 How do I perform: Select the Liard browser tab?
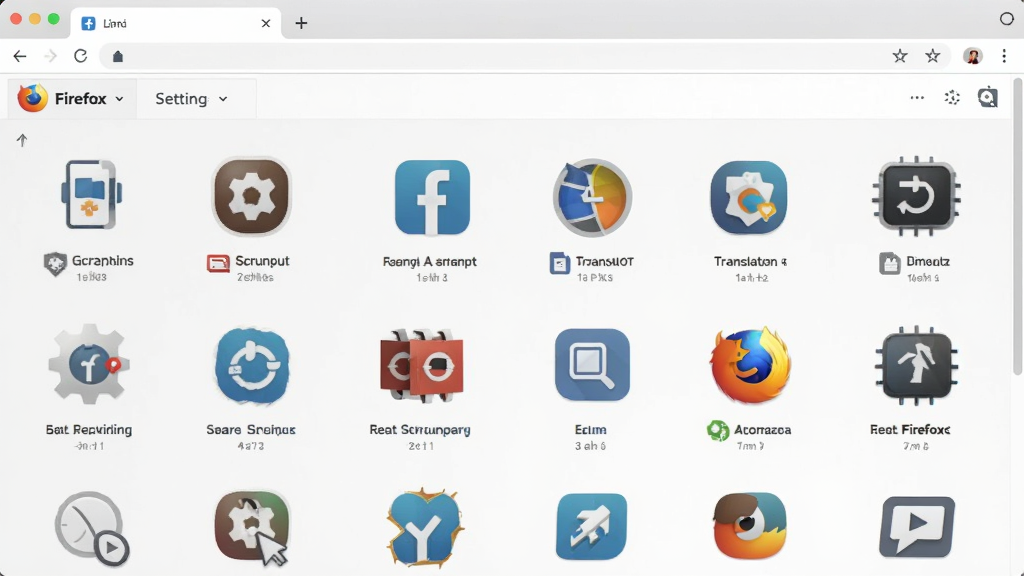pos(175,24)
